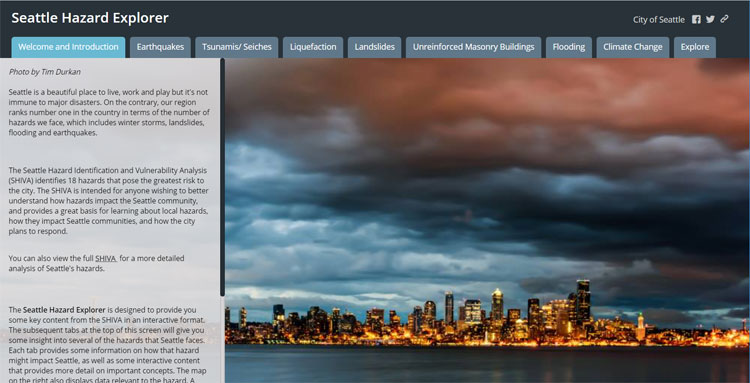
Task: Click the Seattle skyline photo
Action: coord(487,220)
